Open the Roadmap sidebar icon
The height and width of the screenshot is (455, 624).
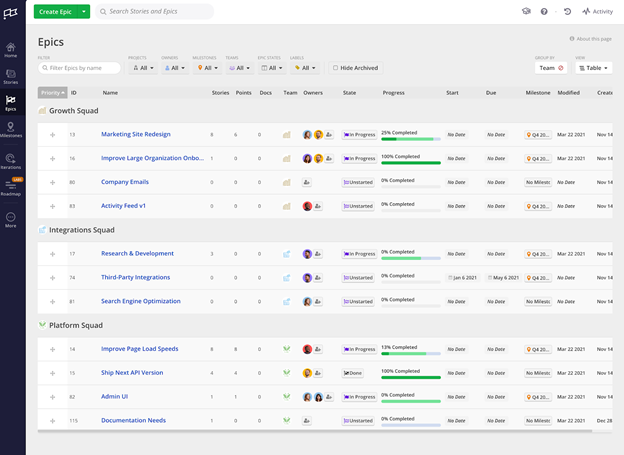click(x=11, y=187)
